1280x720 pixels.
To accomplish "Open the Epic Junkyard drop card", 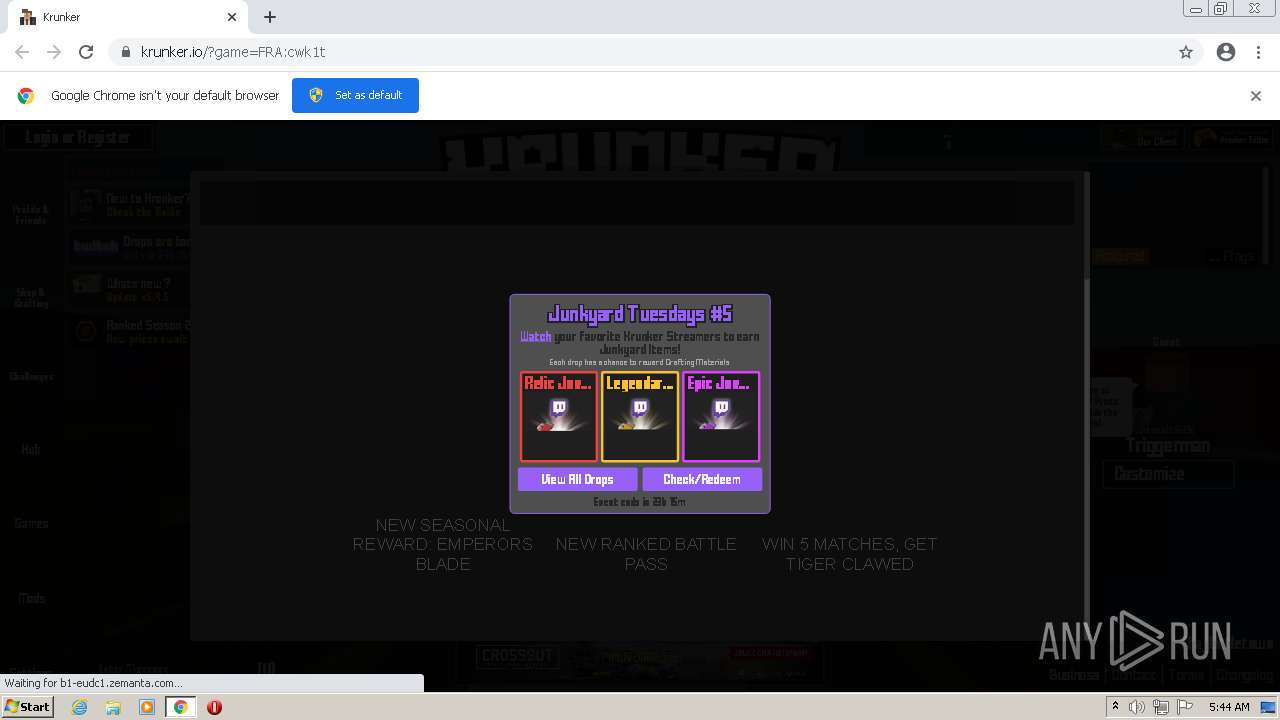I will [721, 416].
